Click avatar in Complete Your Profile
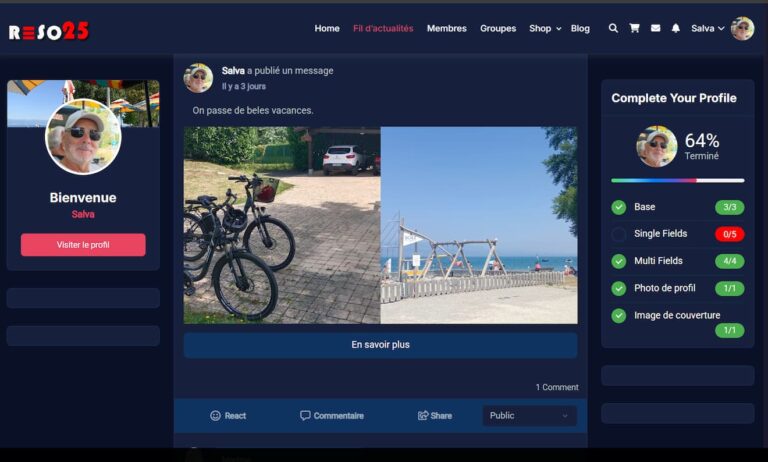This screenshot has width=768, height=462. (x=656, y=146)
